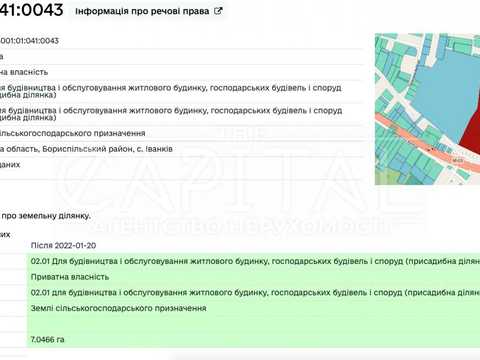The image size is (480, 360).
Task: Click the external link icon beside речові права
Action: pos(218,11)
